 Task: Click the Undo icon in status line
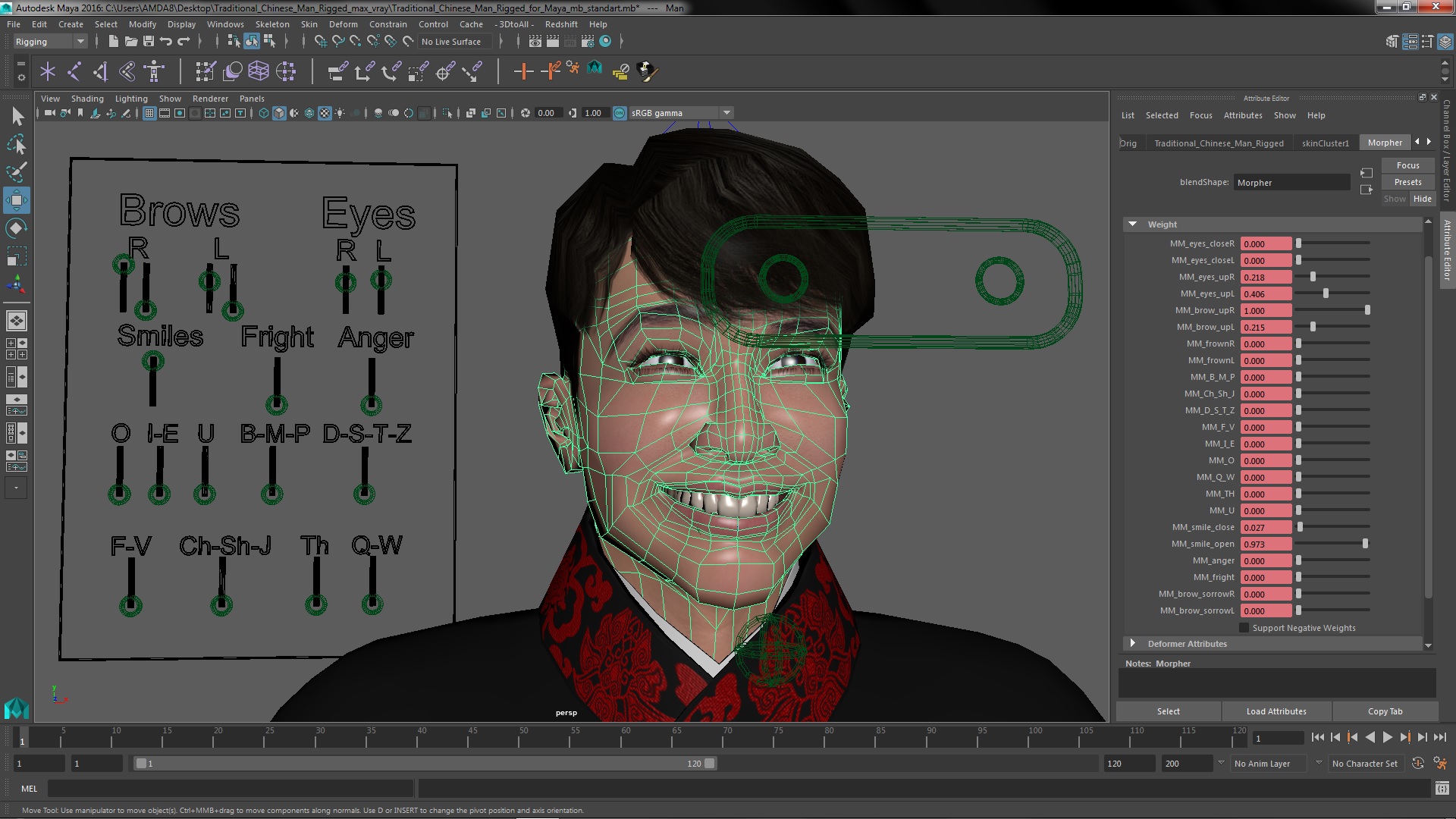tap(166, 42)
